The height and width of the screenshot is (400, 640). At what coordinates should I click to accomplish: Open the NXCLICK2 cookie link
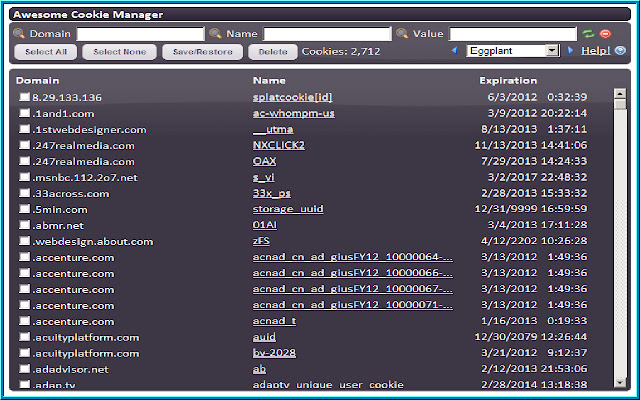(x=278, y=145)
